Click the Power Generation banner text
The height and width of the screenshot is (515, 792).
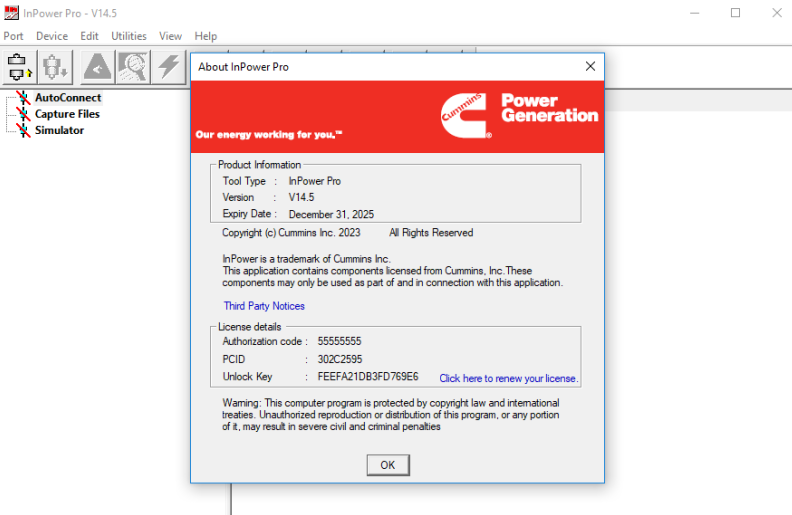click(550, 108)
